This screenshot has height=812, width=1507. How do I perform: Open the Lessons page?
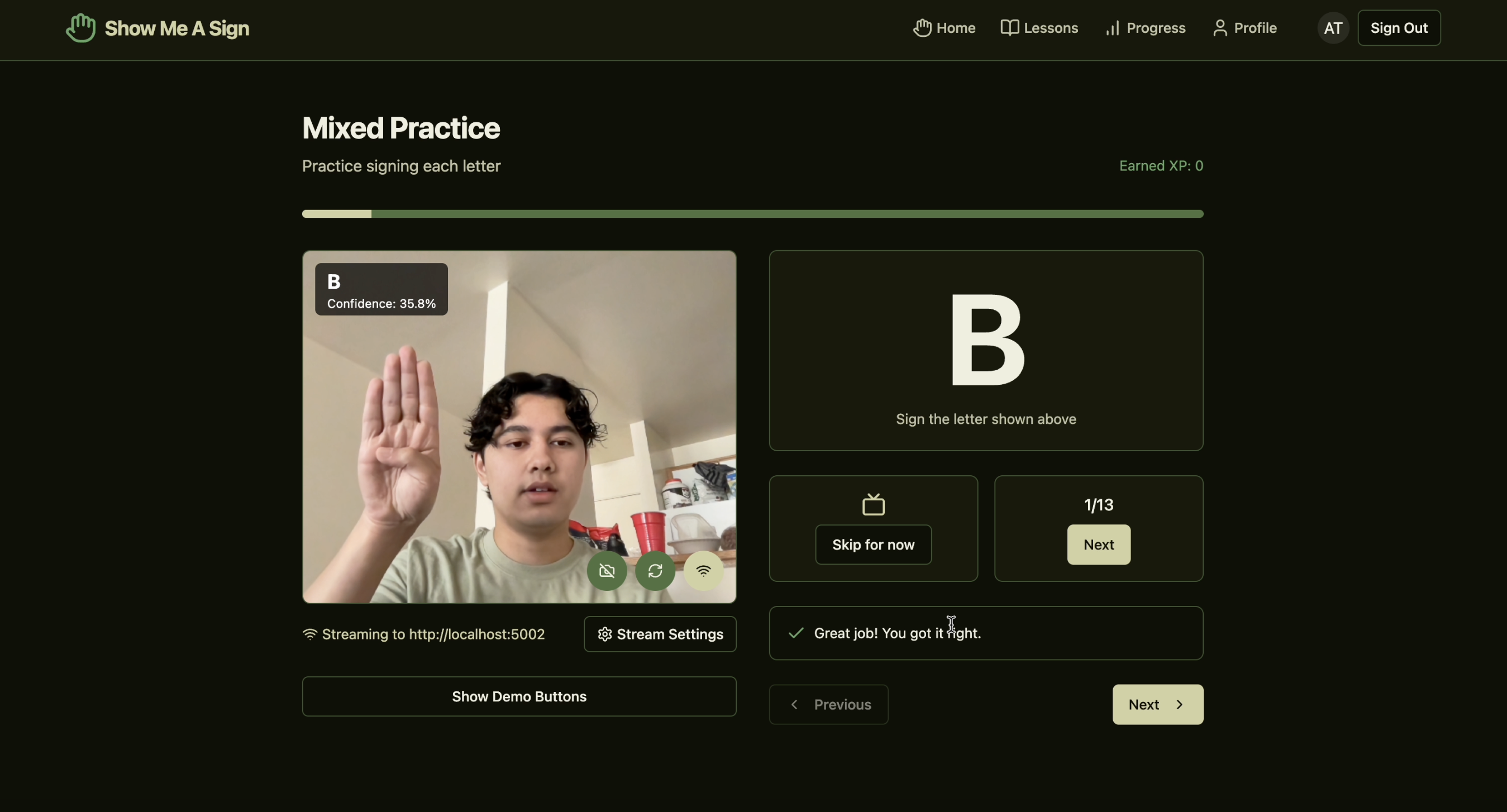pos(1039,28)
